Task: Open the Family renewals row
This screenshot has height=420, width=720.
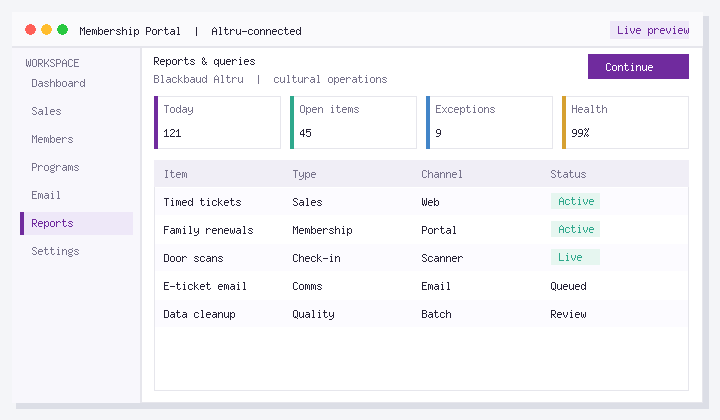Action: (421, 230)
